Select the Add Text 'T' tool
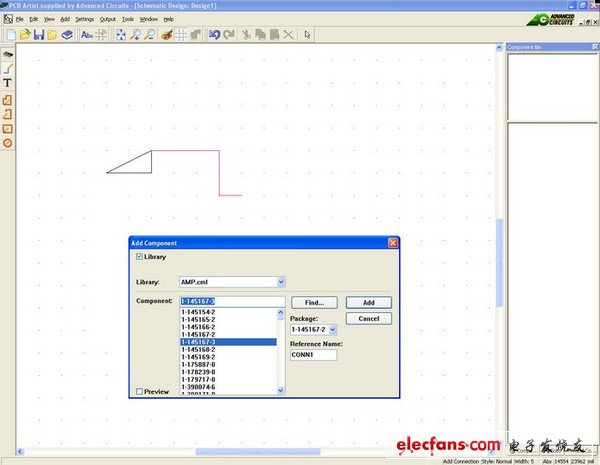600x465 pixels. click(8, 83)
